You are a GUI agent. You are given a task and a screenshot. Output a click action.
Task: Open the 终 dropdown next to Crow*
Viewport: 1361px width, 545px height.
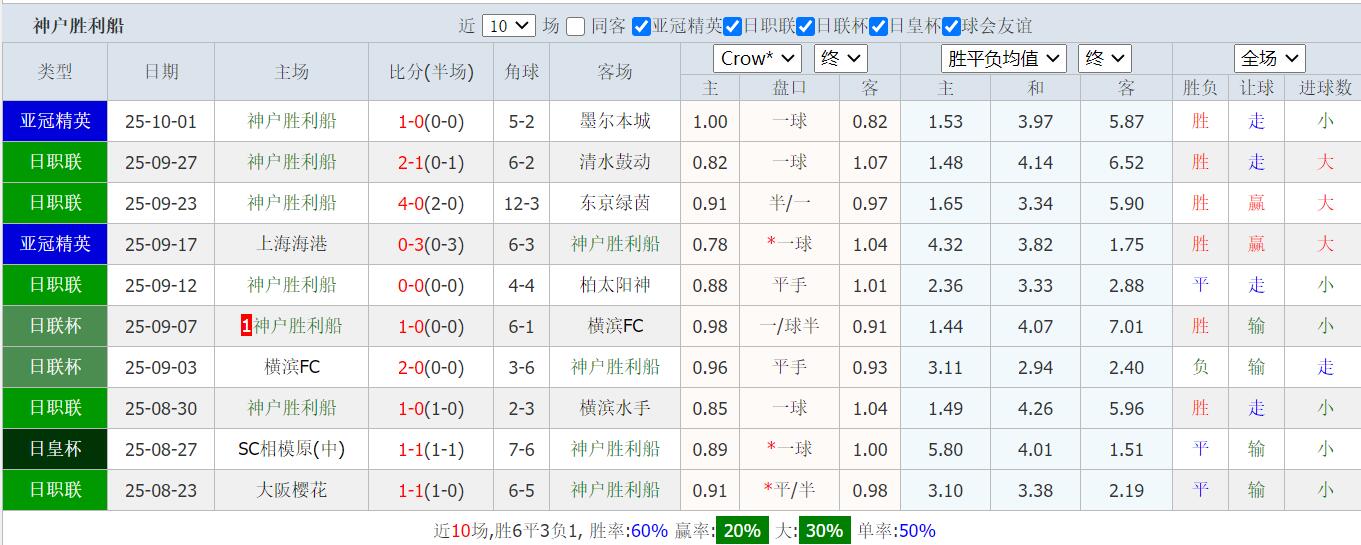click(x=841, y=59)
